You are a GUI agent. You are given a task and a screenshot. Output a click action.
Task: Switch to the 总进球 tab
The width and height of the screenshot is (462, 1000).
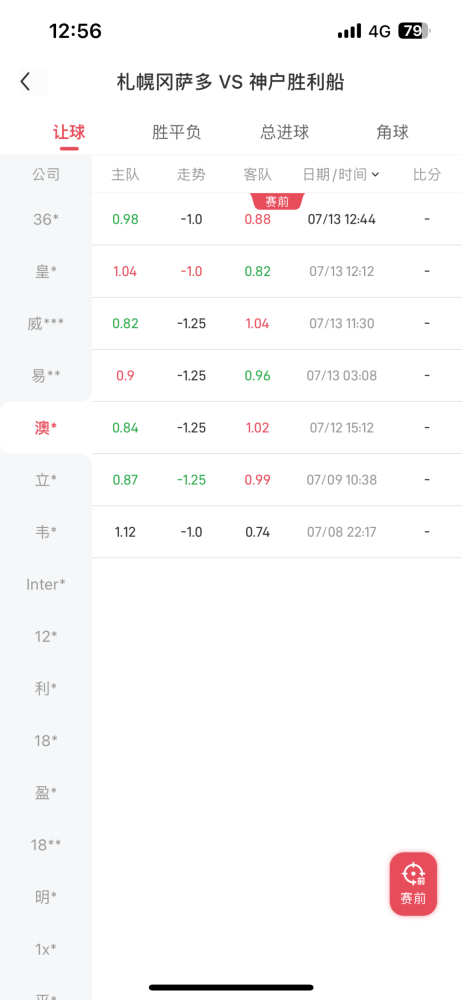pyautogui.click(x=285, y=133)
